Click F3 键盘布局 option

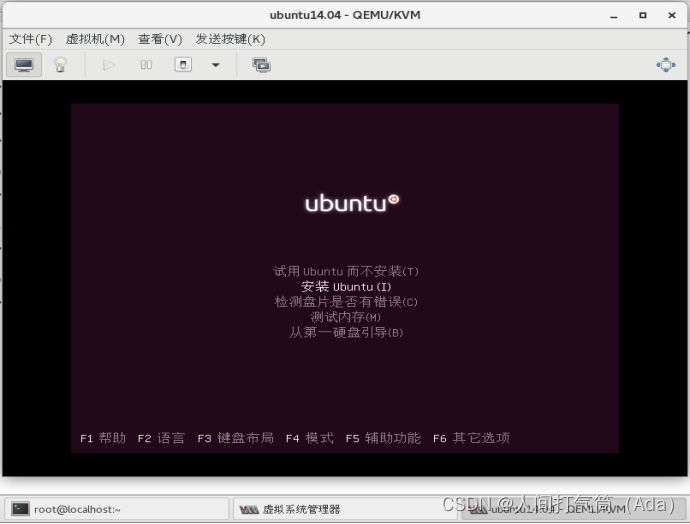pos(235,438)
